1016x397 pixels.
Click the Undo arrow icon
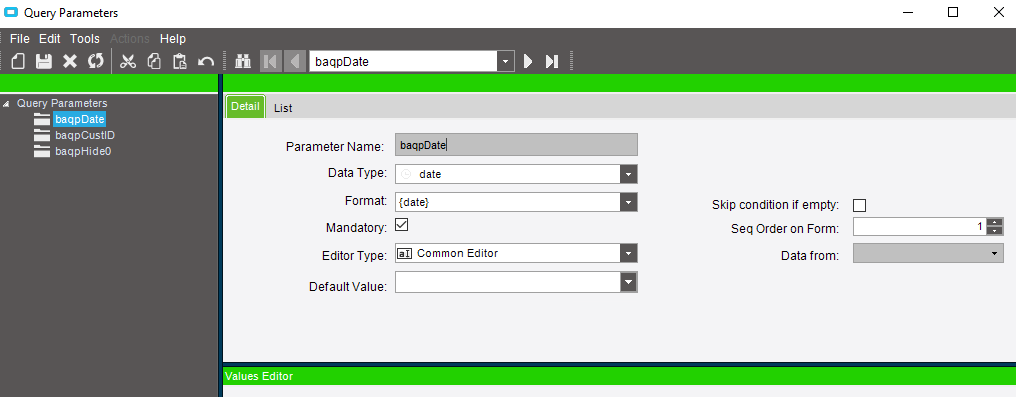click(x=205, y=62)
